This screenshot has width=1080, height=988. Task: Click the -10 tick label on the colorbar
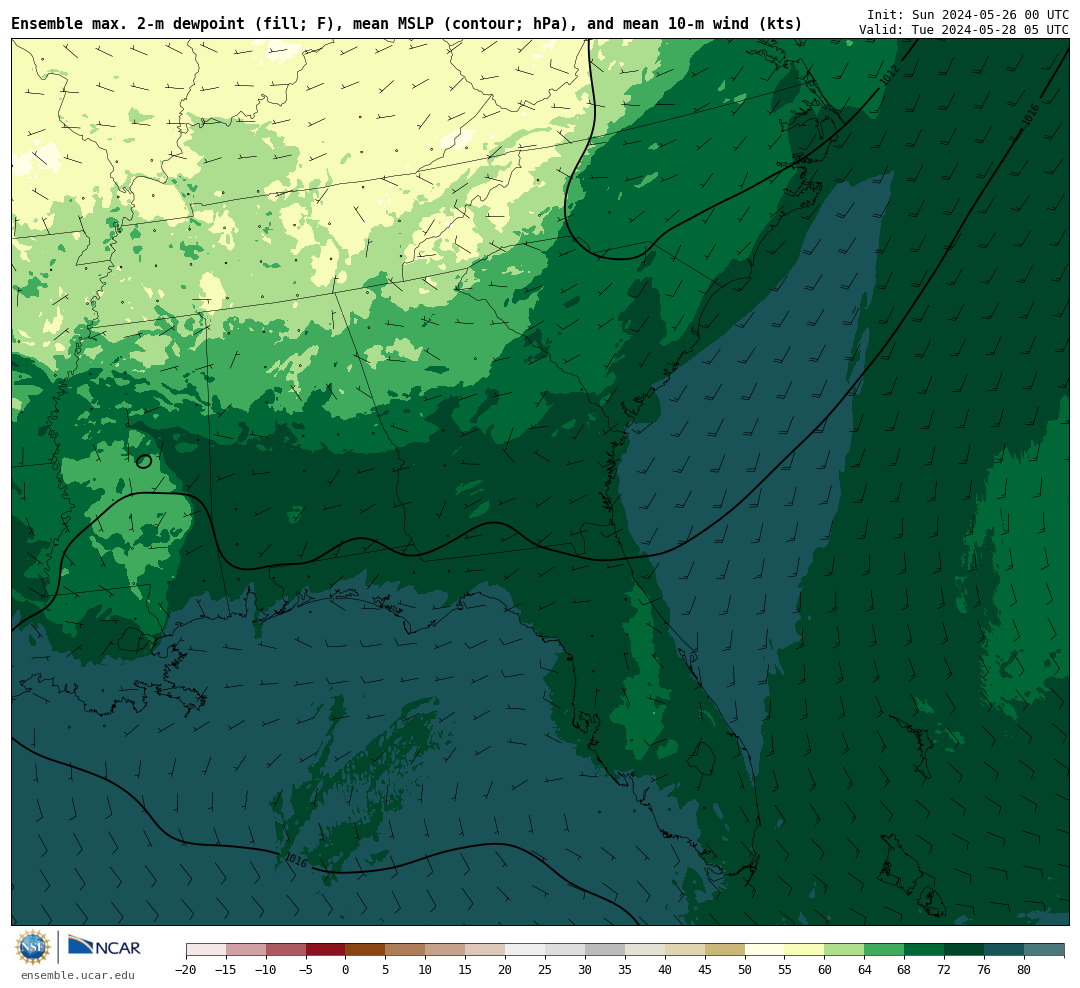[264, 970]
